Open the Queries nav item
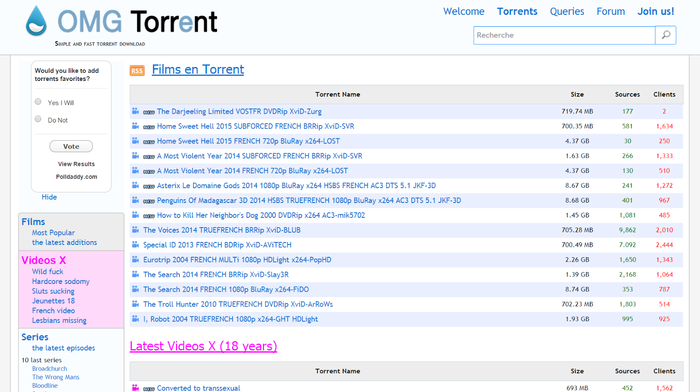 point(567,12)
